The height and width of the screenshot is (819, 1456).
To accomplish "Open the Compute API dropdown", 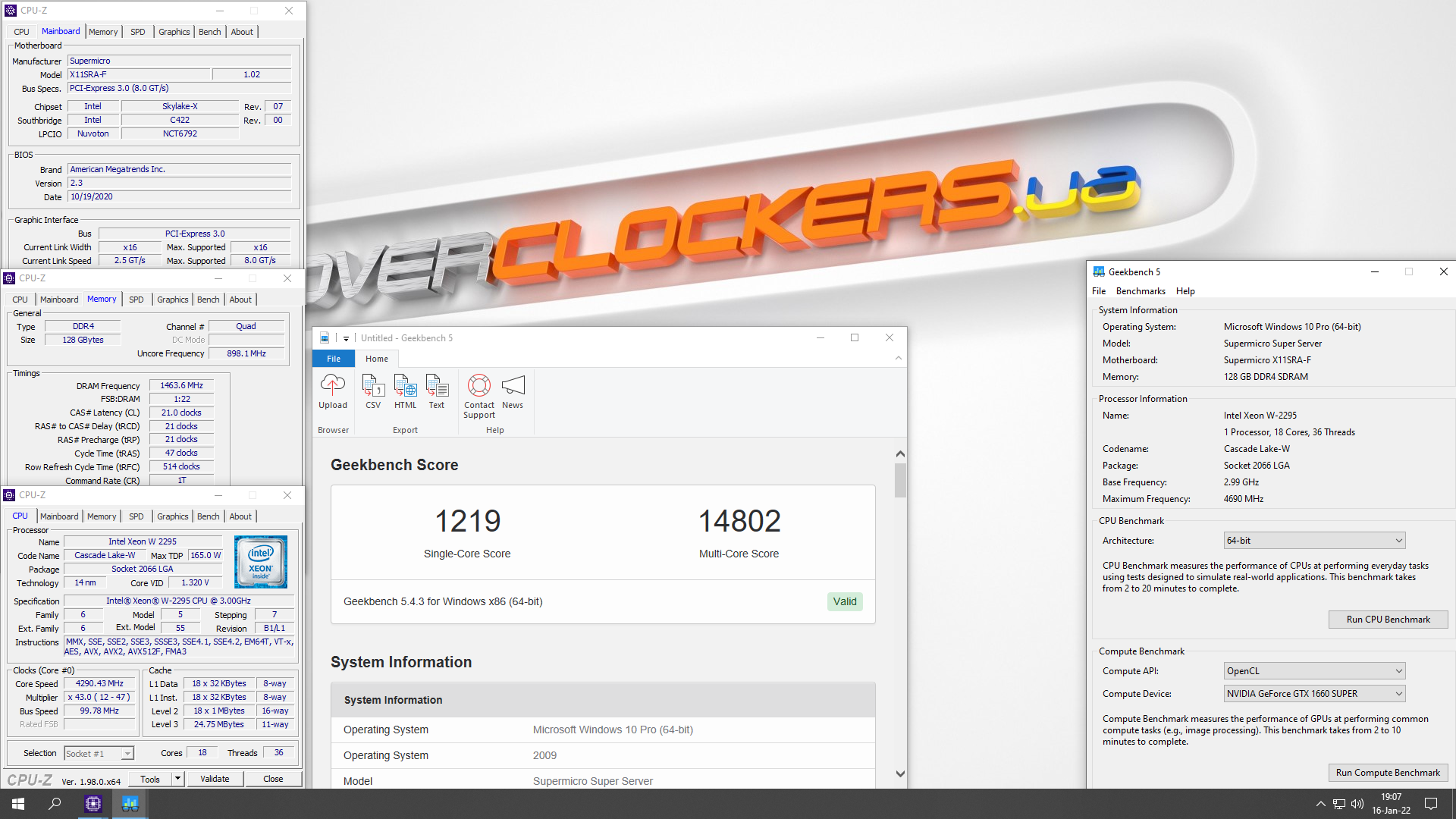I will (x=1314, y=671).
